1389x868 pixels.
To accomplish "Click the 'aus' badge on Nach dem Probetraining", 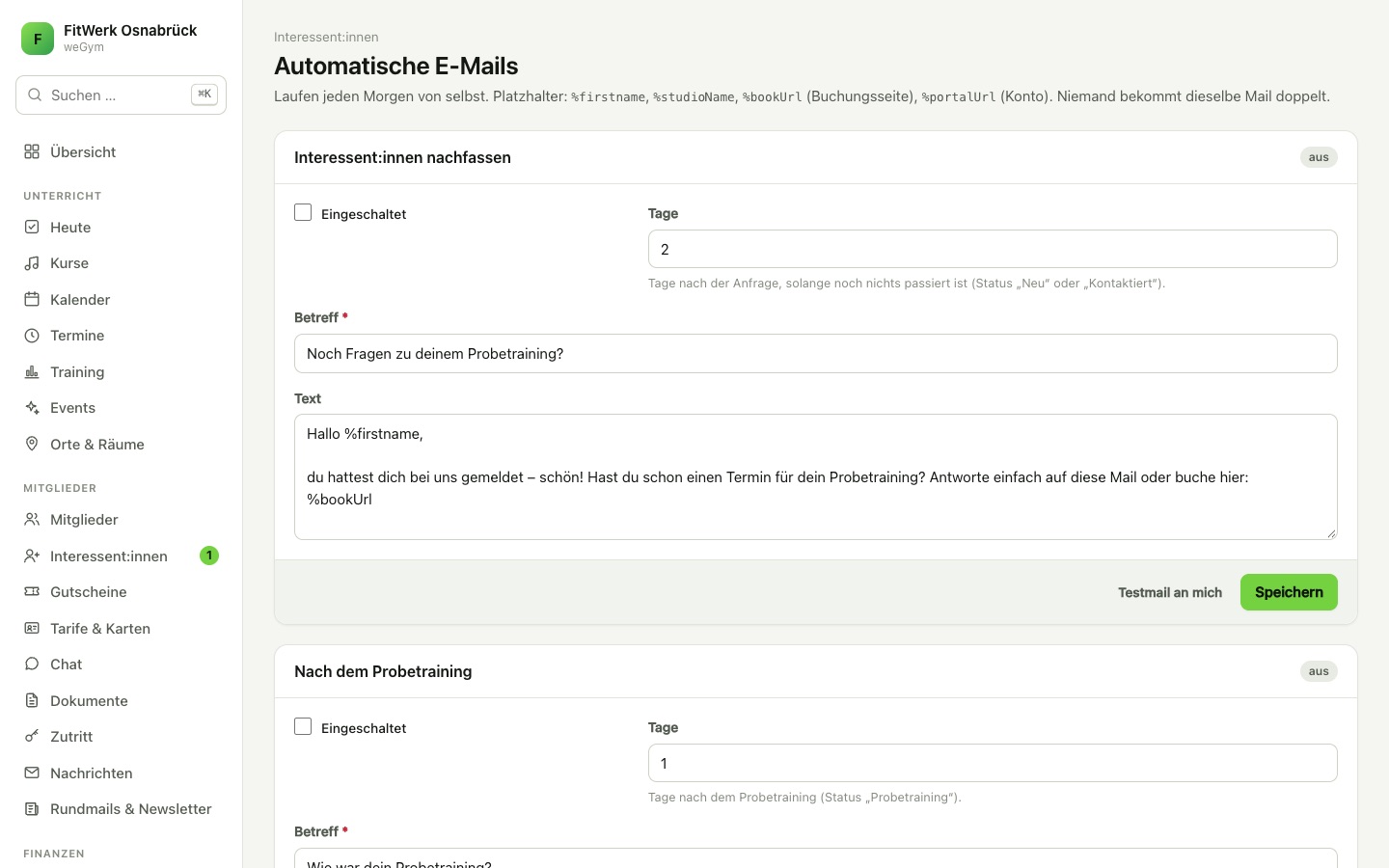I will [1319, 671].
